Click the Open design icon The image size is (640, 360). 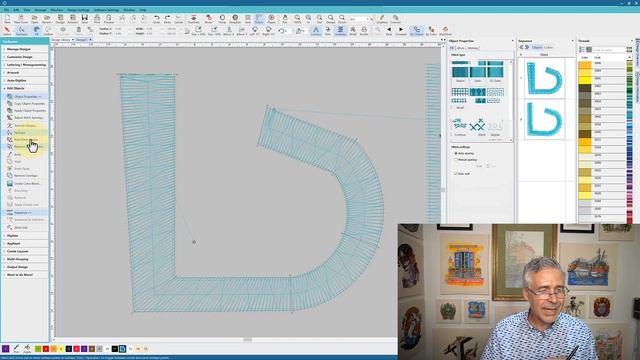pos(34,18)
